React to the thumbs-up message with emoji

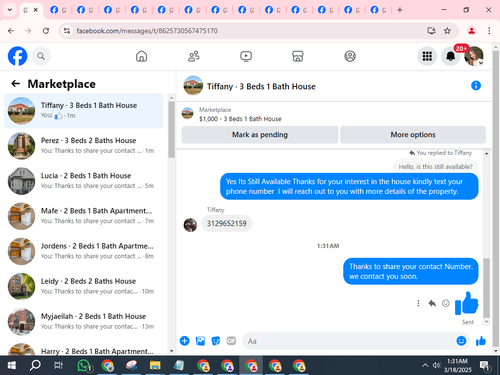click(446, 303)
